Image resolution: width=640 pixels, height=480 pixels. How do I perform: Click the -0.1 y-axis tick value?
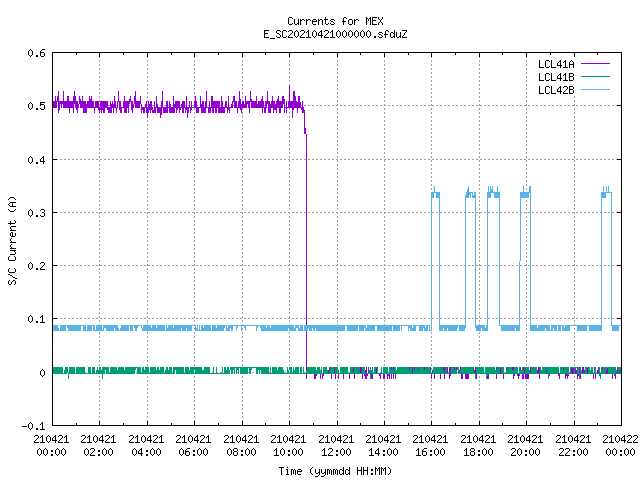(33, 426)
